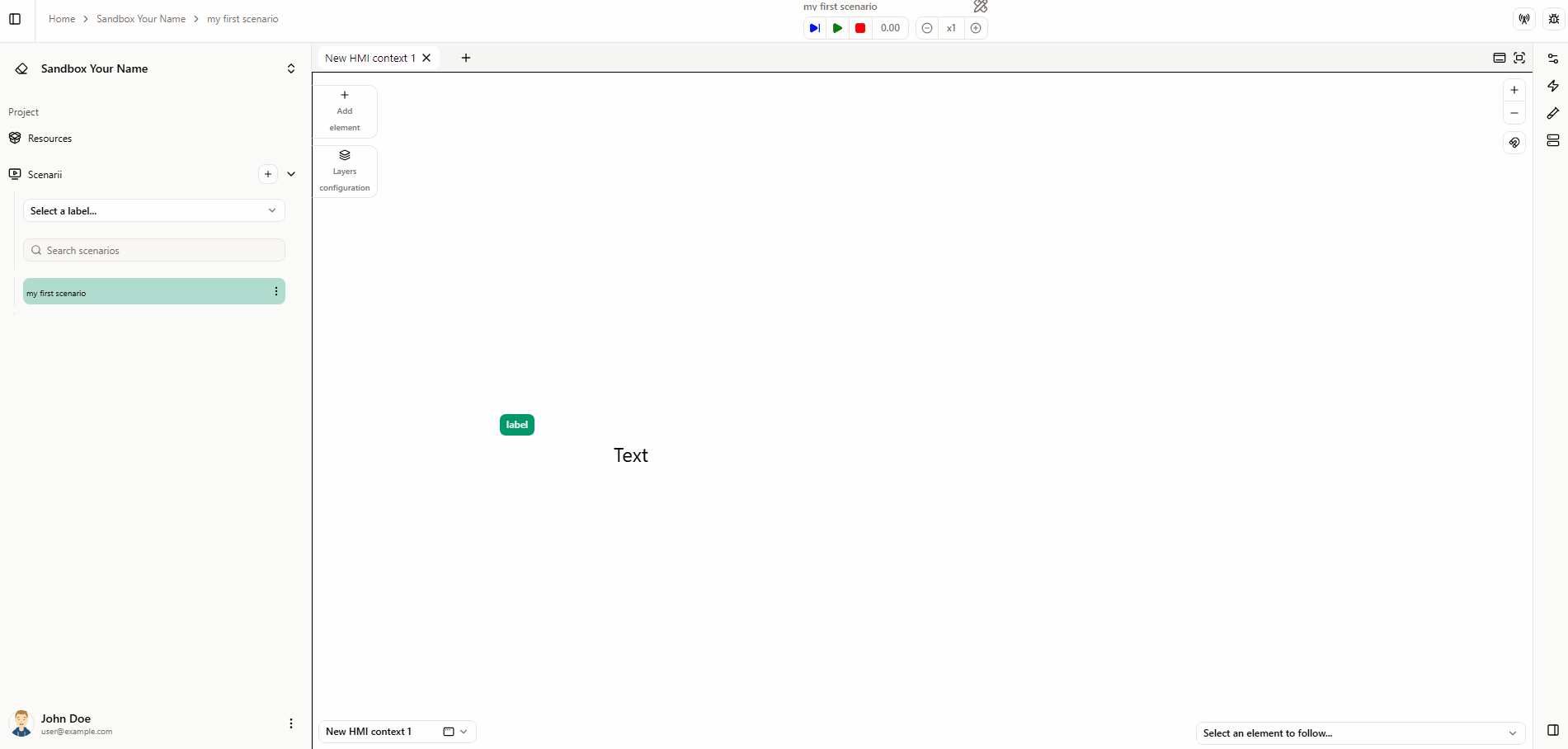1568x749 pixels.
Task: Decrease the simulation speed with the minus icon
Action: pyautogui.click(x=927, y=28)
